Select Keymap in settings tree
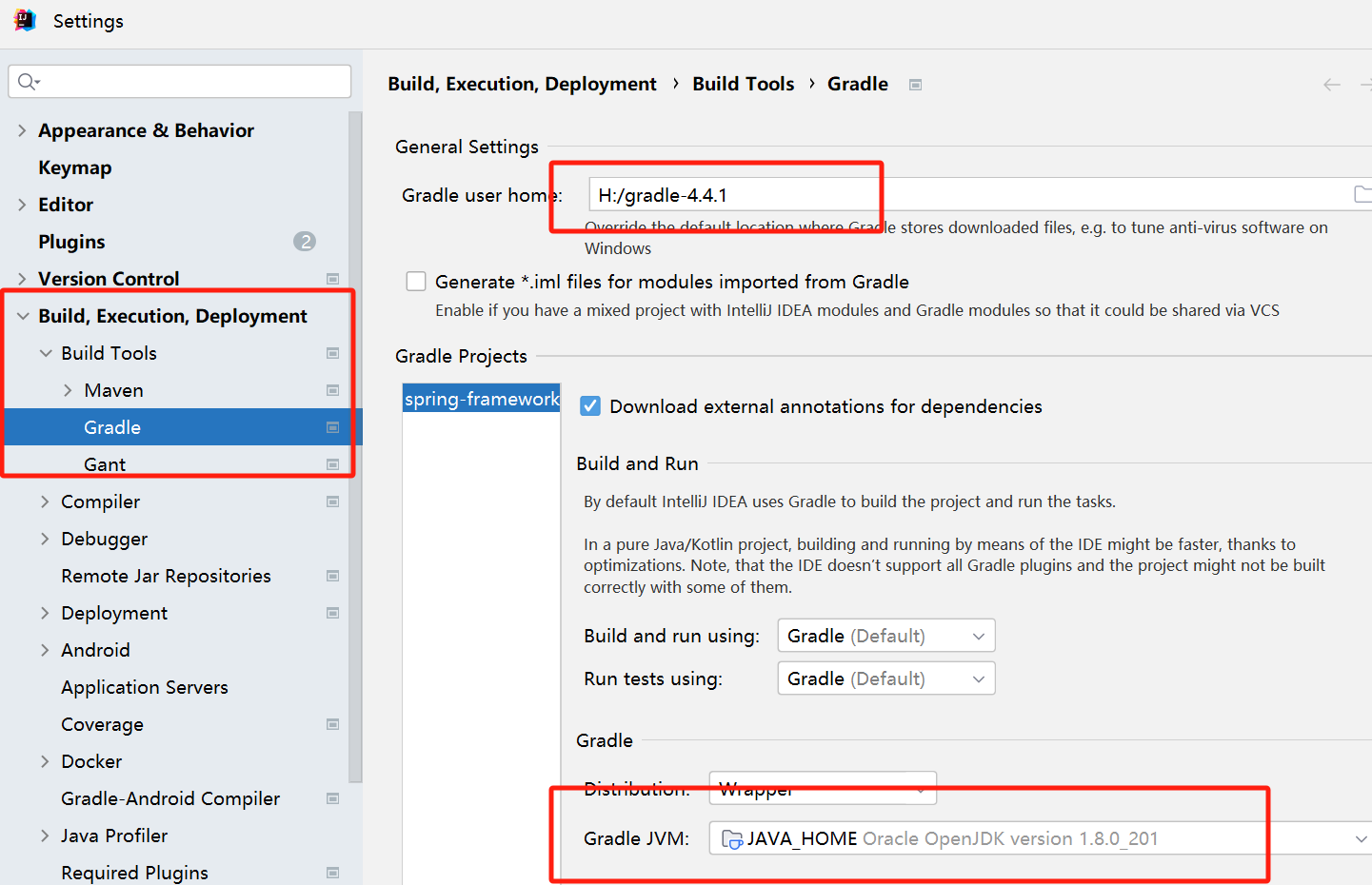The width and height of the screenshot is (1372, 885). pyautogui.click(x=75, y=167)
